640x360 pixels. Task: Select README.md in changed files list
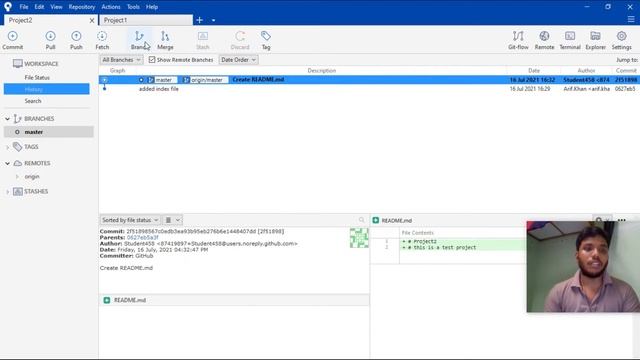(x=234, y=300)
